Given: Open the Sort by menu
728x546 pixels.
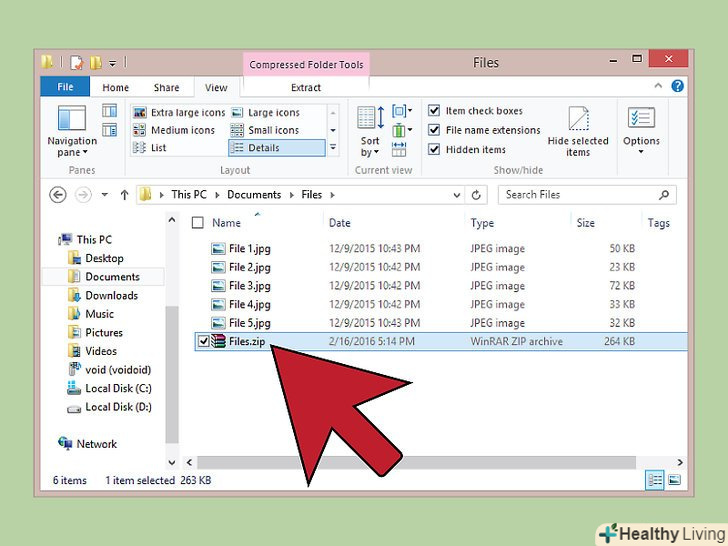Looking at the screenshot, I should point(370,131).
